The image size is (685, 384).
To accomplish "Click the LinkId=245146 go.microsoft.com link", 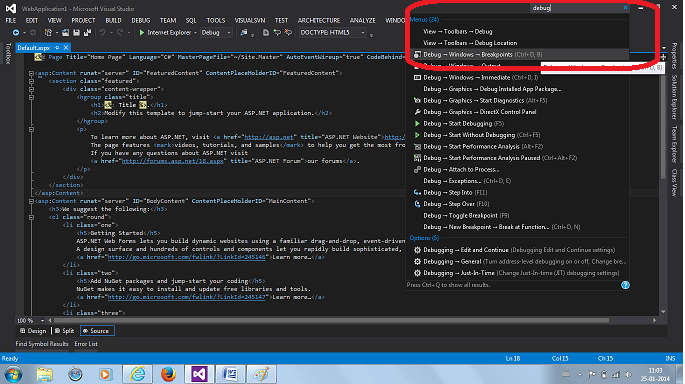I will tap(187, 257).
